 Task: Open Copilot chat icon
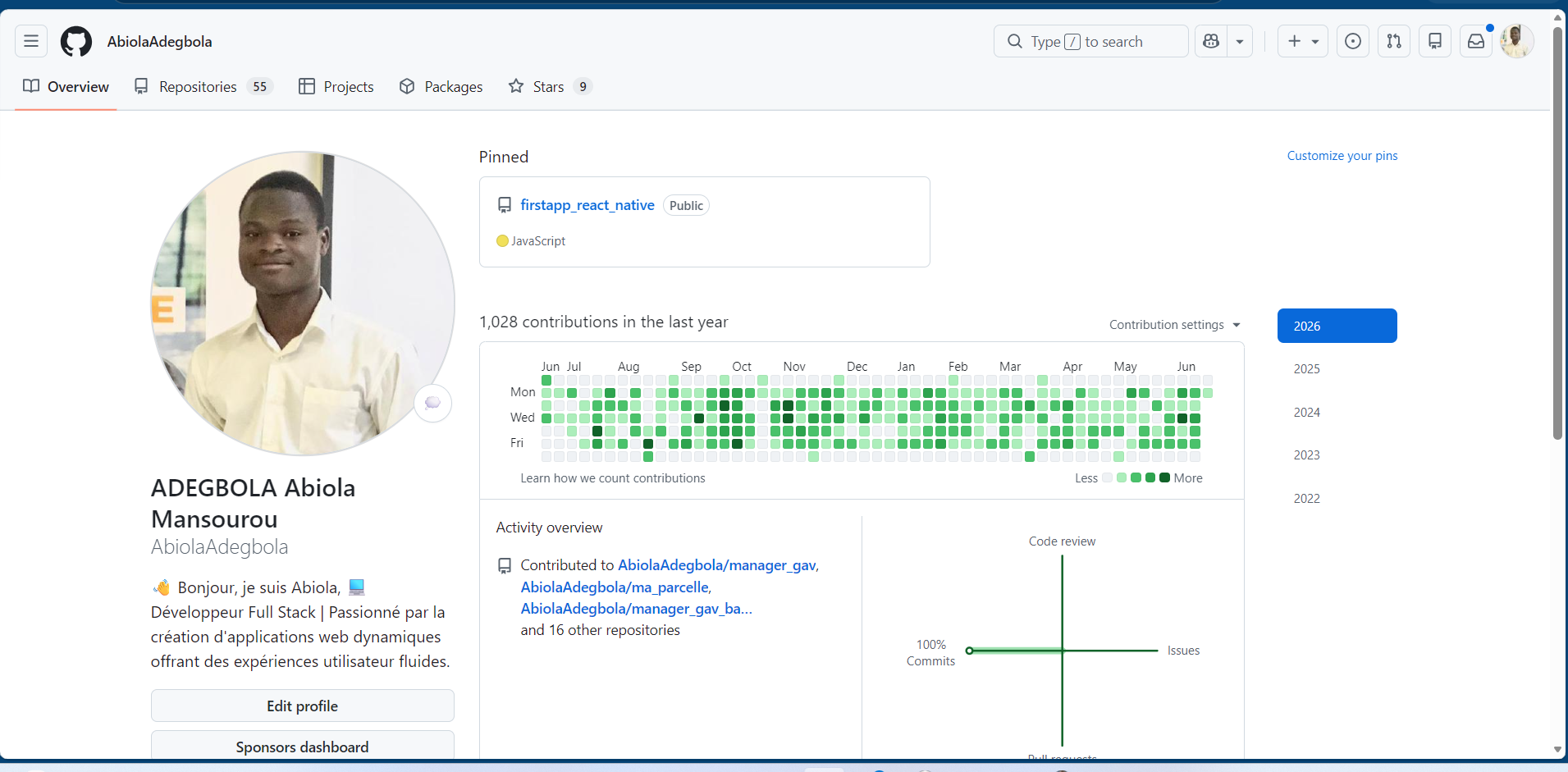point(1211,41)
